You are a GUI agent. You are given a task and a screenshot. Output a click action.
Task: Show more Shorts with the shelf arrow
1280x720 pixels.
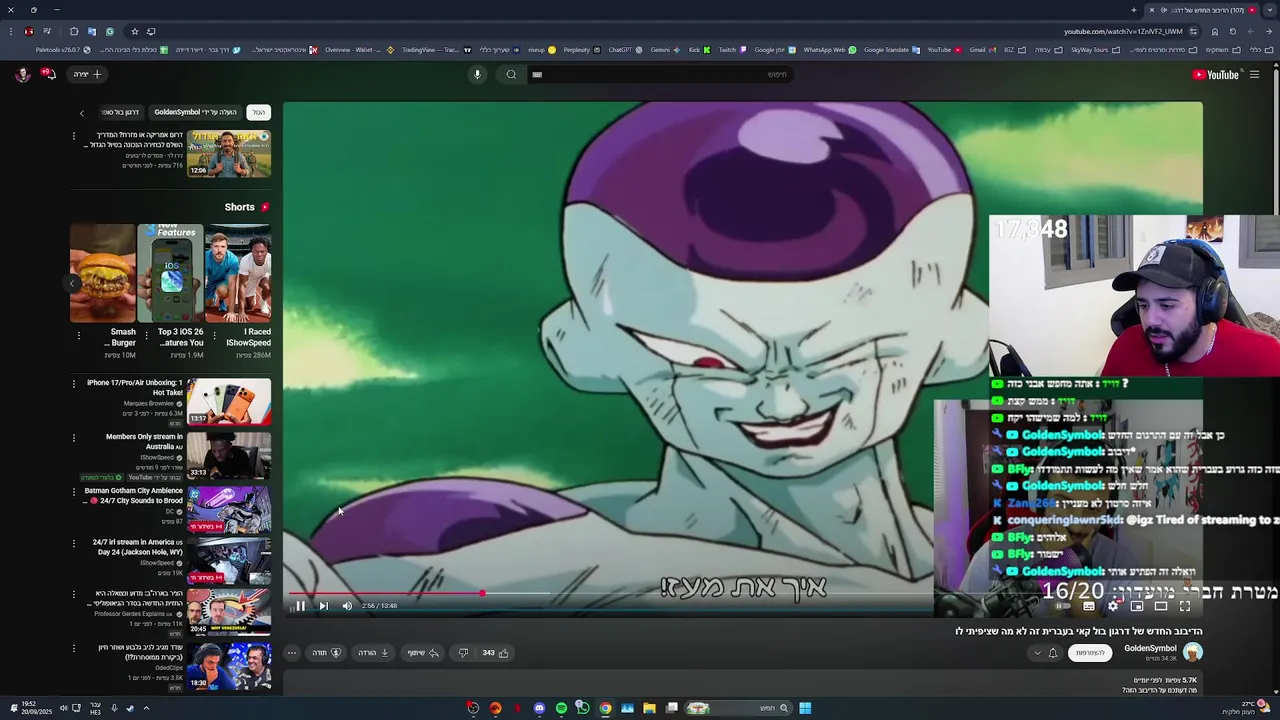pyautogui.click(x=72, y=284)
